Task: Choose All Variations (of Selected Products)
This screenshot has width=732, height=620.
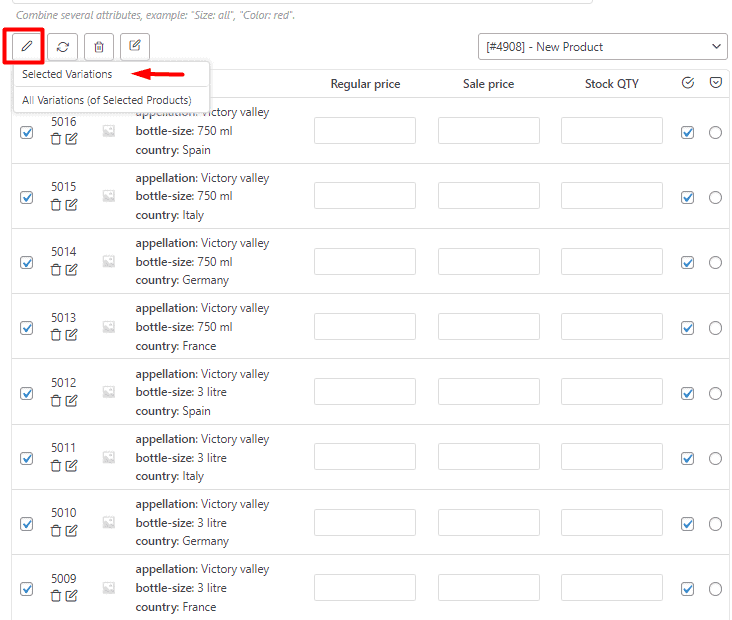Action: point(107,100)
